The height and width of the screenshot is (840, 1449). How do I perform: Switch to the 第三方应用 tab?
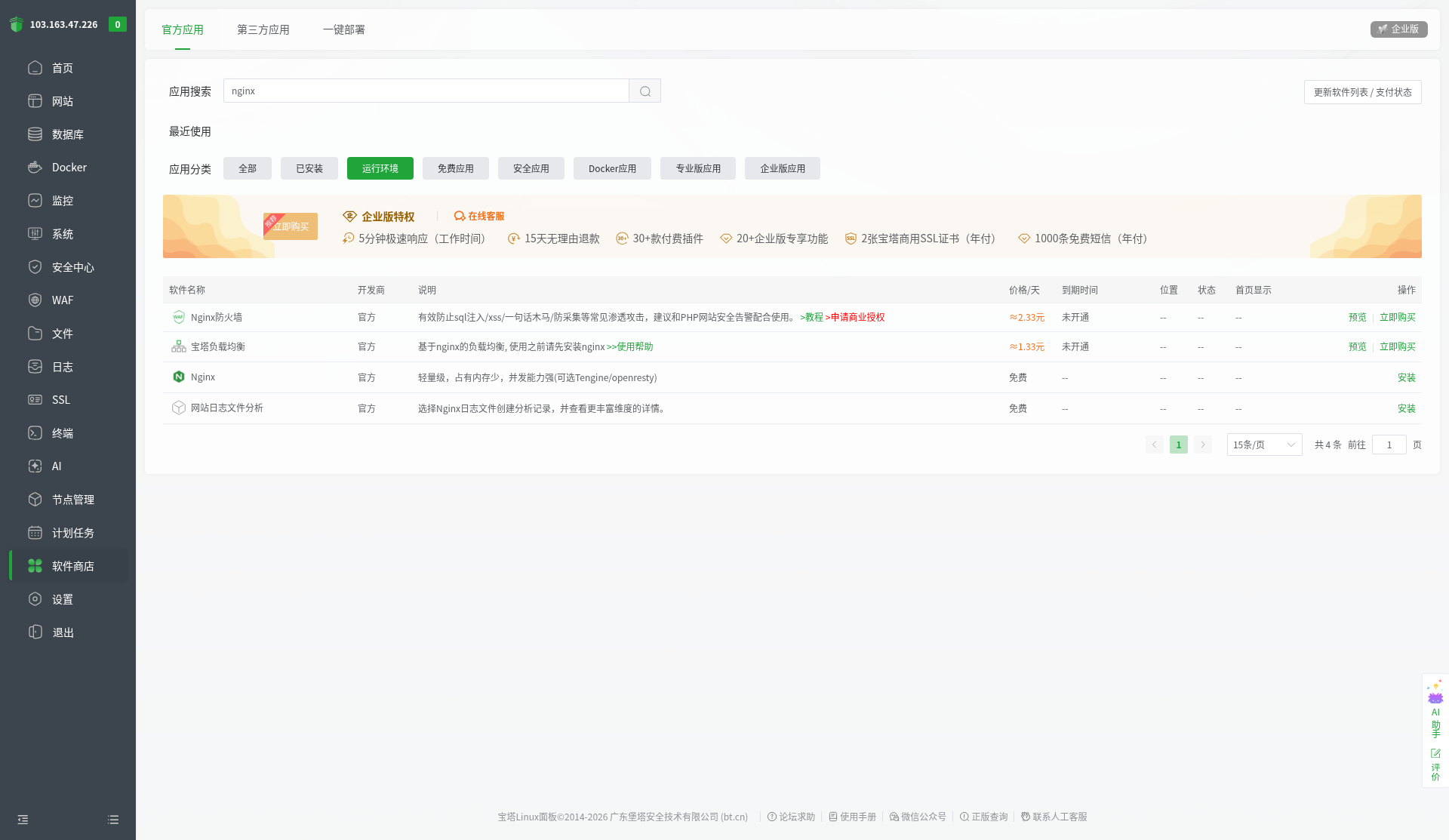[263, 30]
